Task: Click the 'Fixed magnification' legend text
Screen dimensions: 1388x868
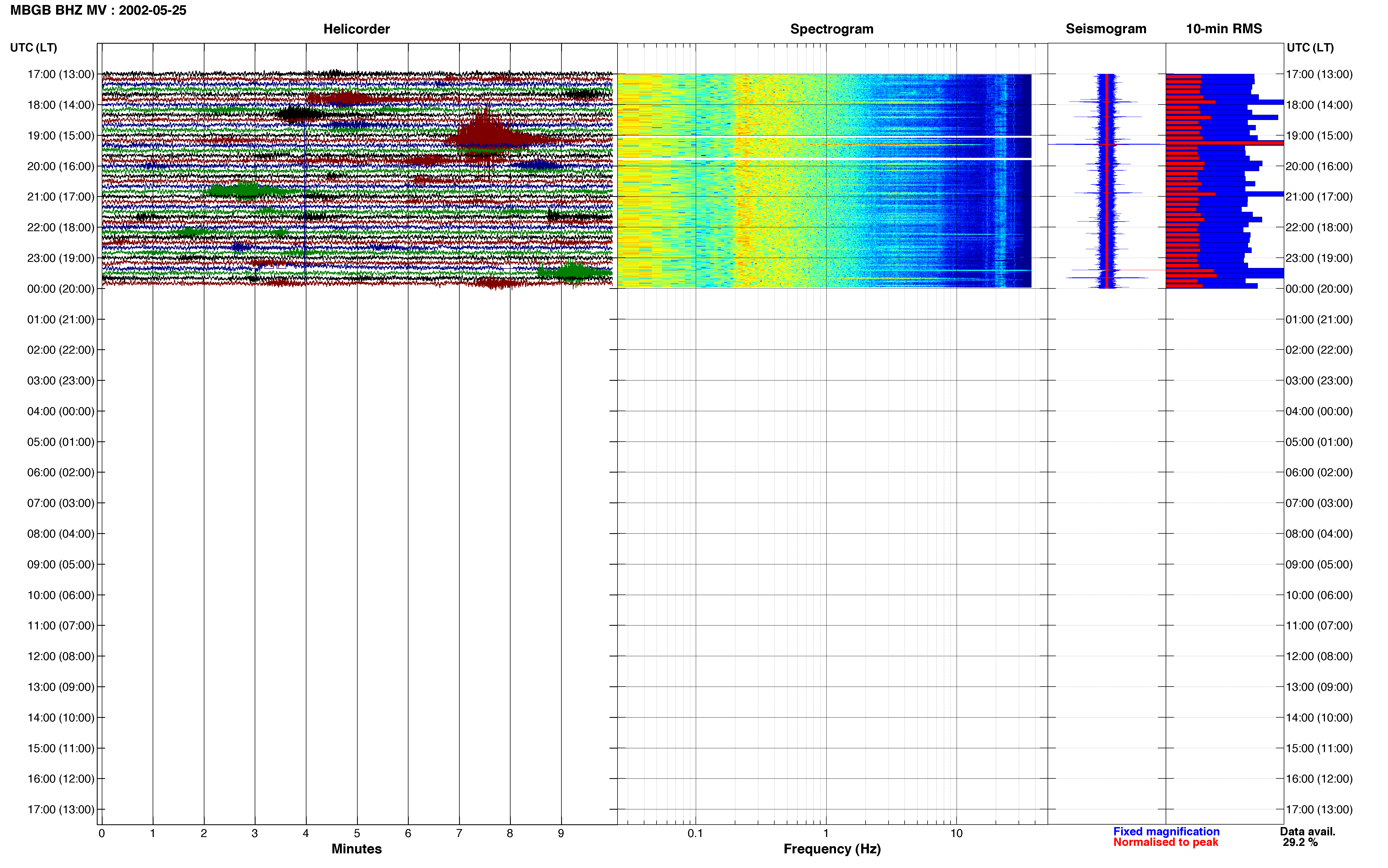Action: click(x=1166, y=831)
